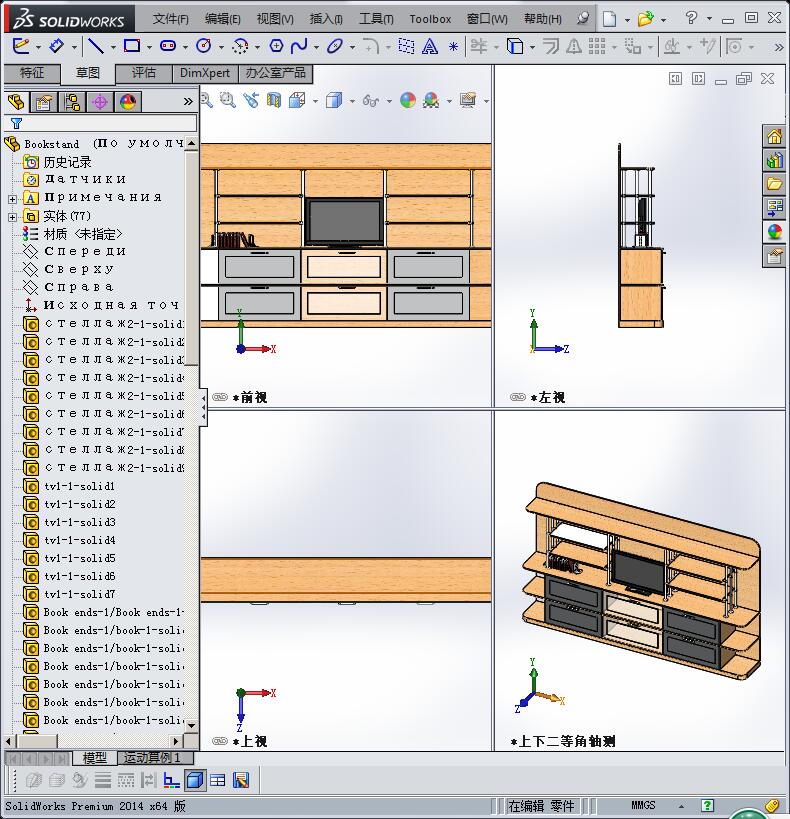Toggle view link in top view pane

point(220,741)
